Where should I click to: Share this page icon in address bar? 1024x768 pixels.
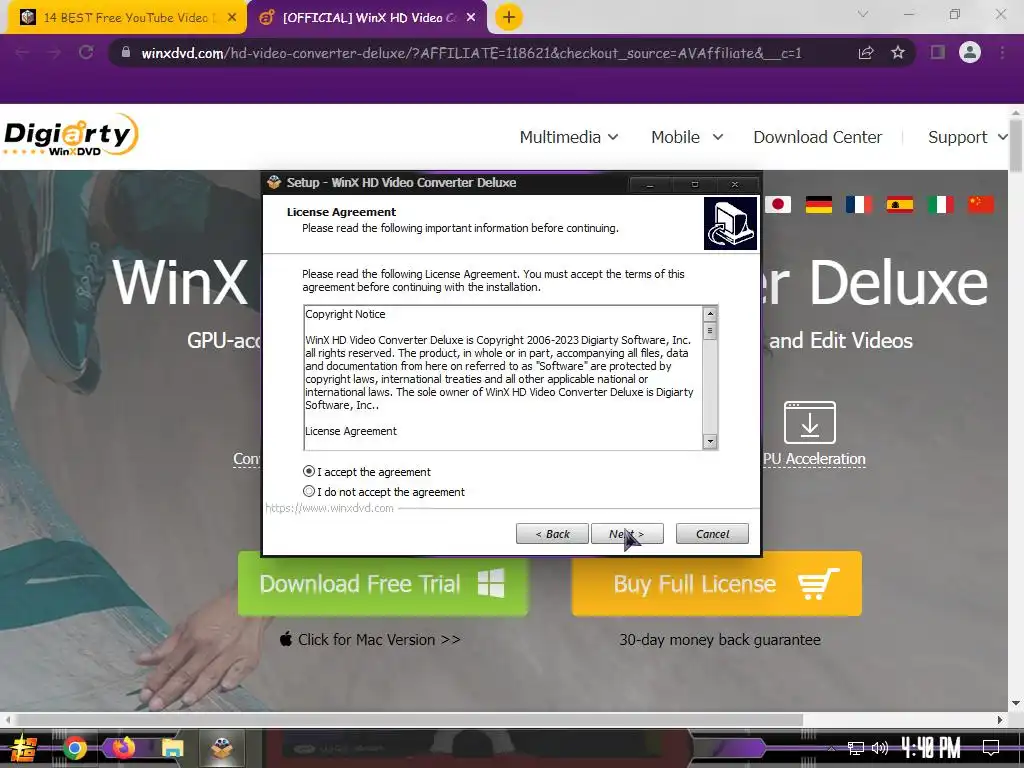coord(866,52)
